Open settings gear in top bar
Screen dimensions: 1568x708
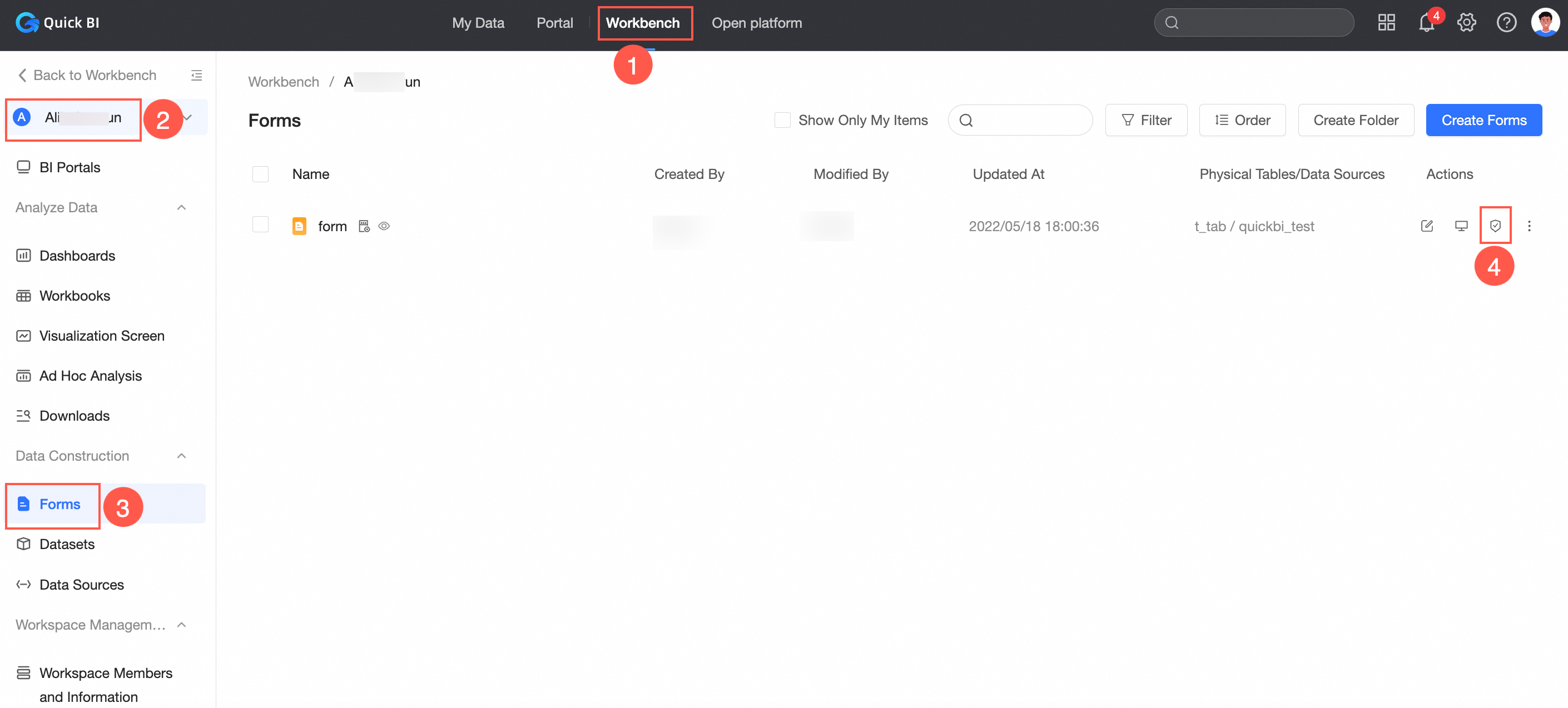pyautogui.click(x=1466, y=23)
